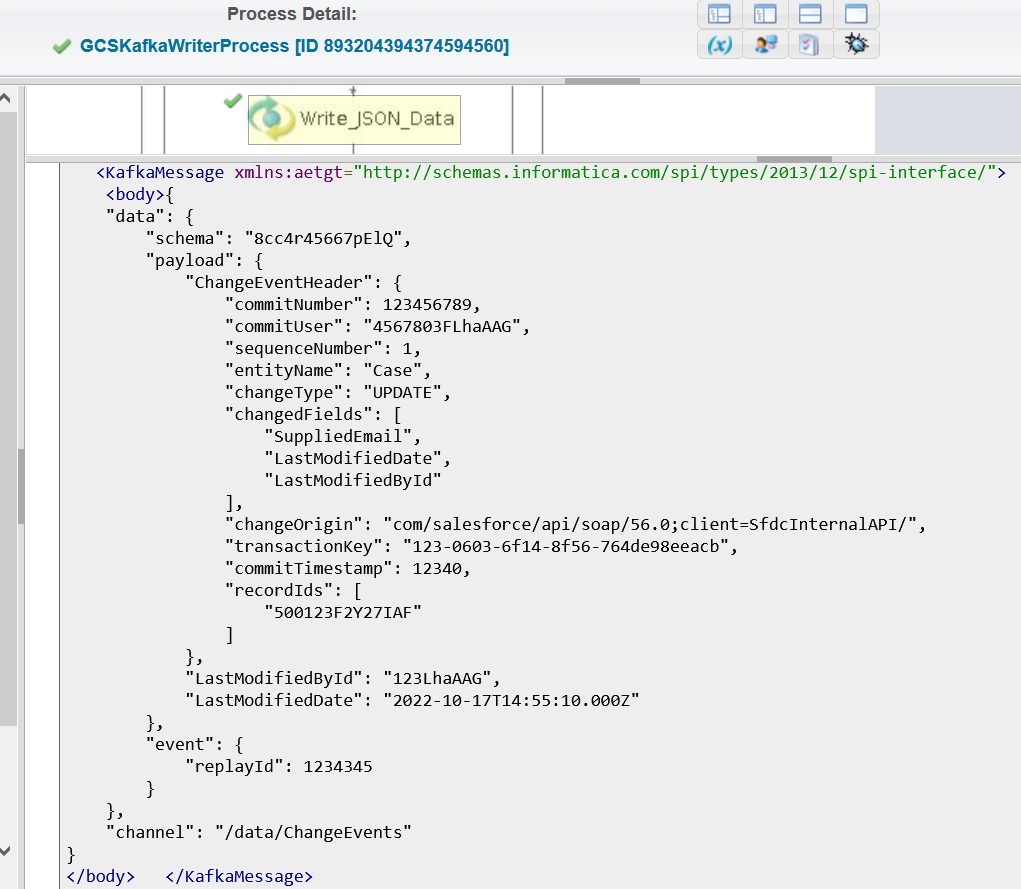Click the spi-interface namespace URL
This screenshot has height=889, width=1021.
tap(675, 172)
